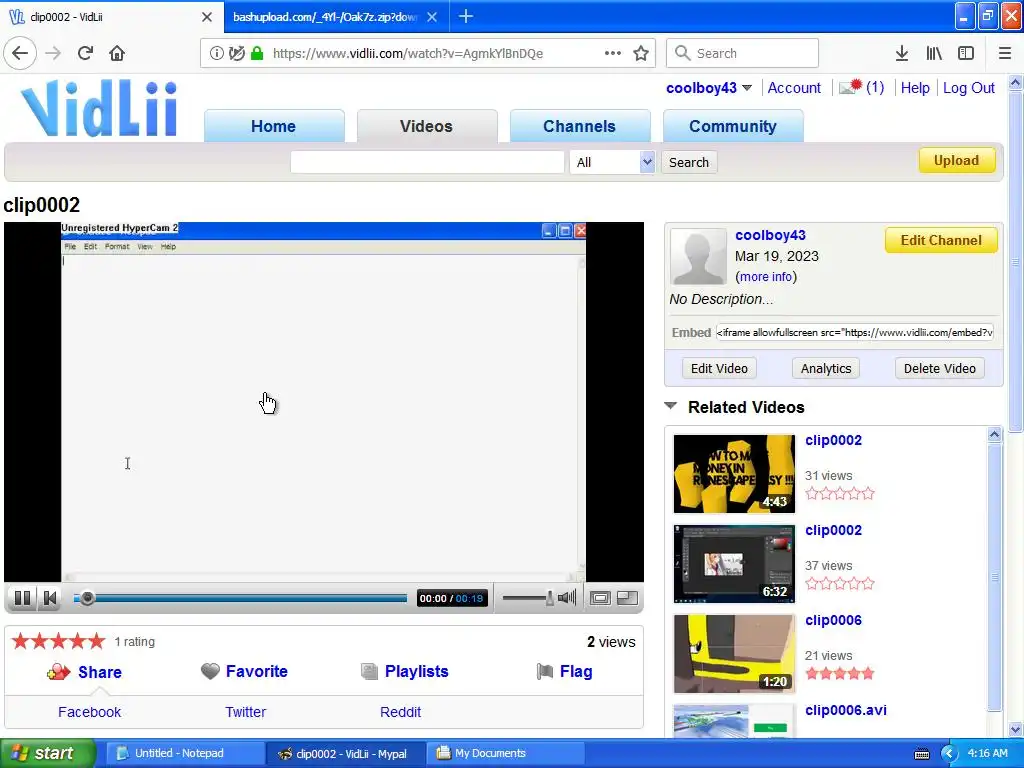The height and width of the screenshot is (768, 1024).
Task: Select the Share tab below video
Action: click(84, 672)
